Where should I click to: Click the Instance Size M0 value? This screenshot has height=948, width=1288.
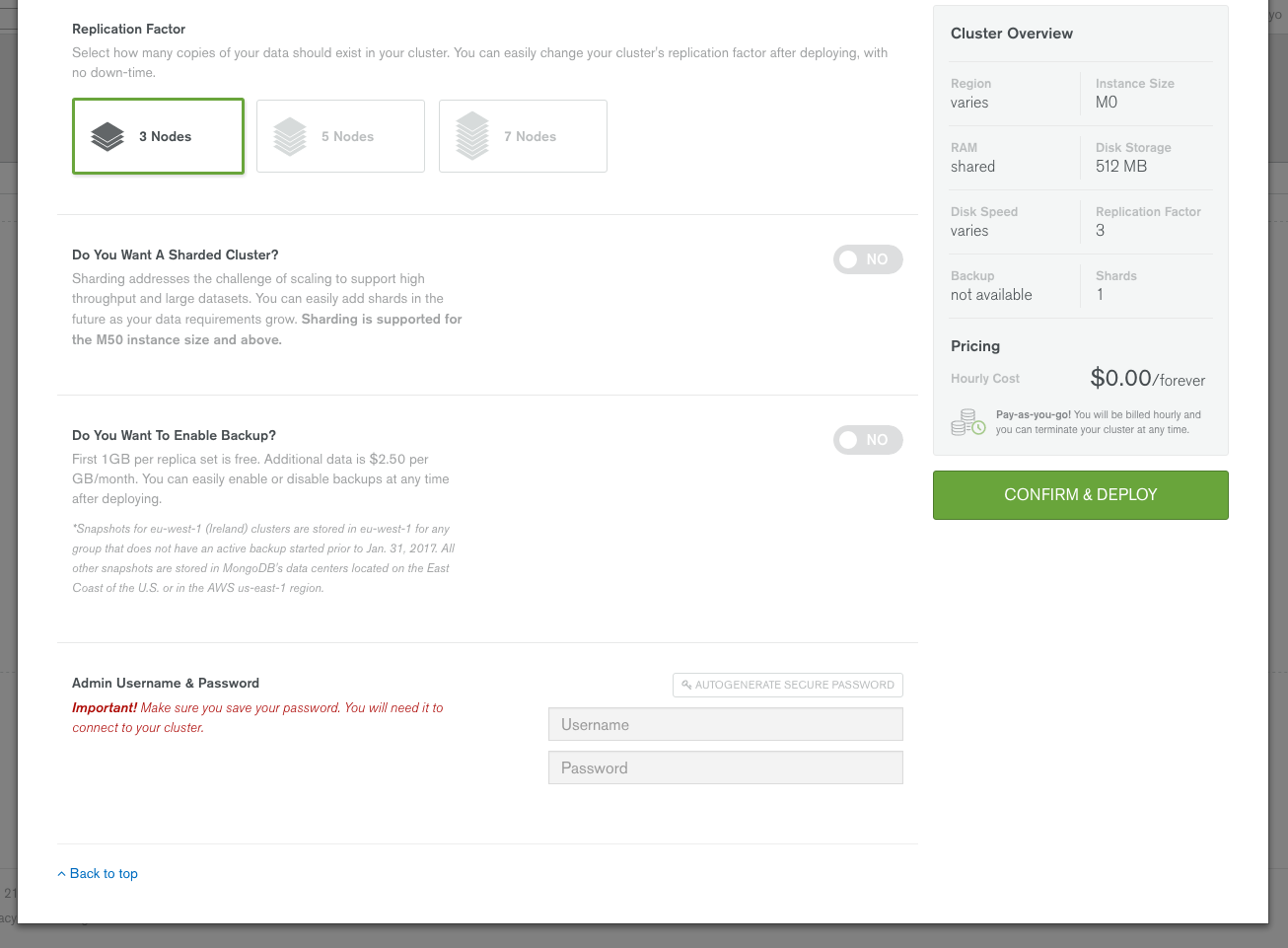click(x=1107, y=103)
